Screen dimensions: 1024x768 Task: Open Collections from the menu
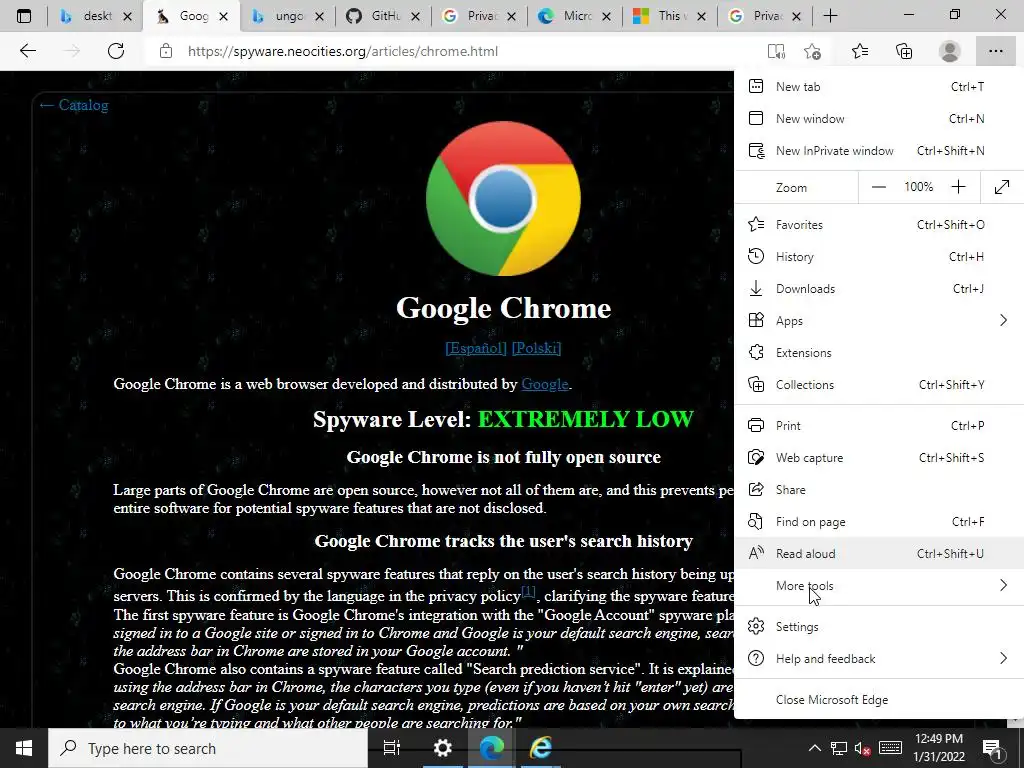coord(879,385)
